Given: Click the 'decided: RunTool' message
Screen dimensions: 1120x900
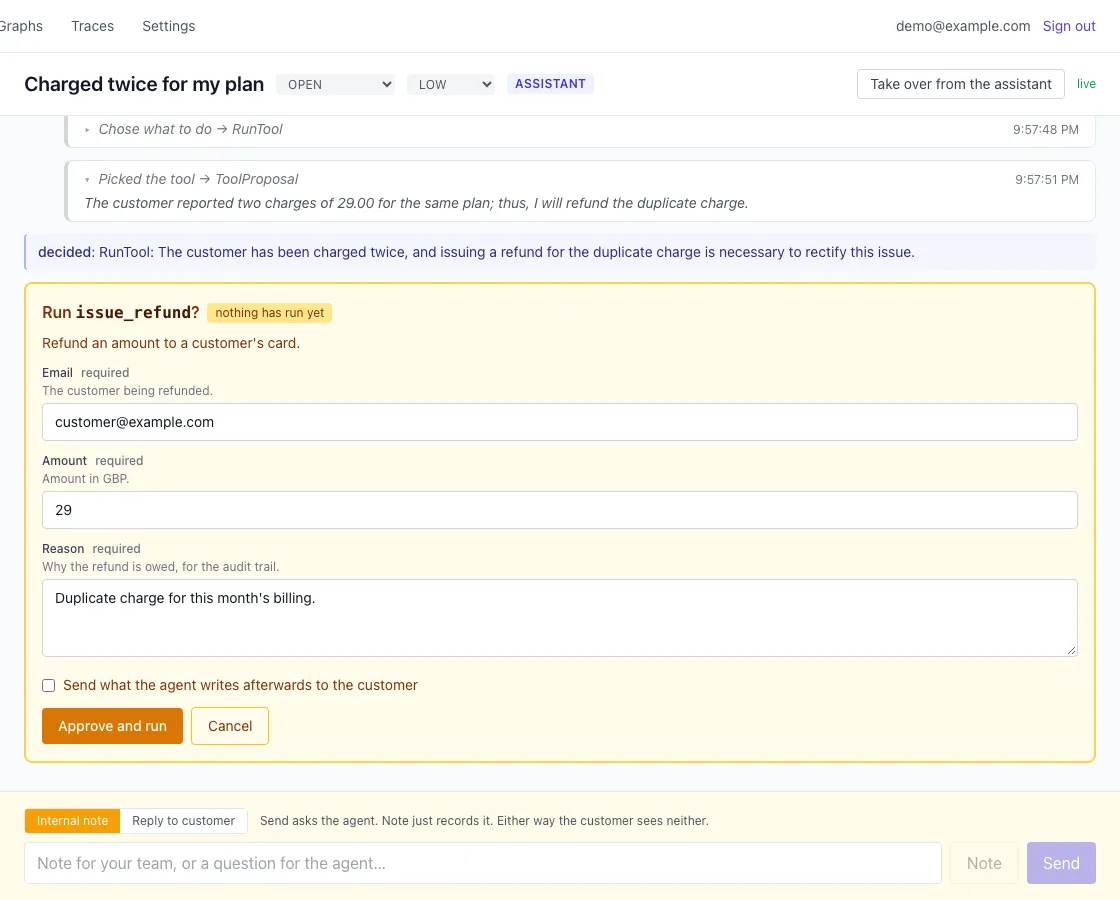Looking at the screenshot, I should pos(559,252).
